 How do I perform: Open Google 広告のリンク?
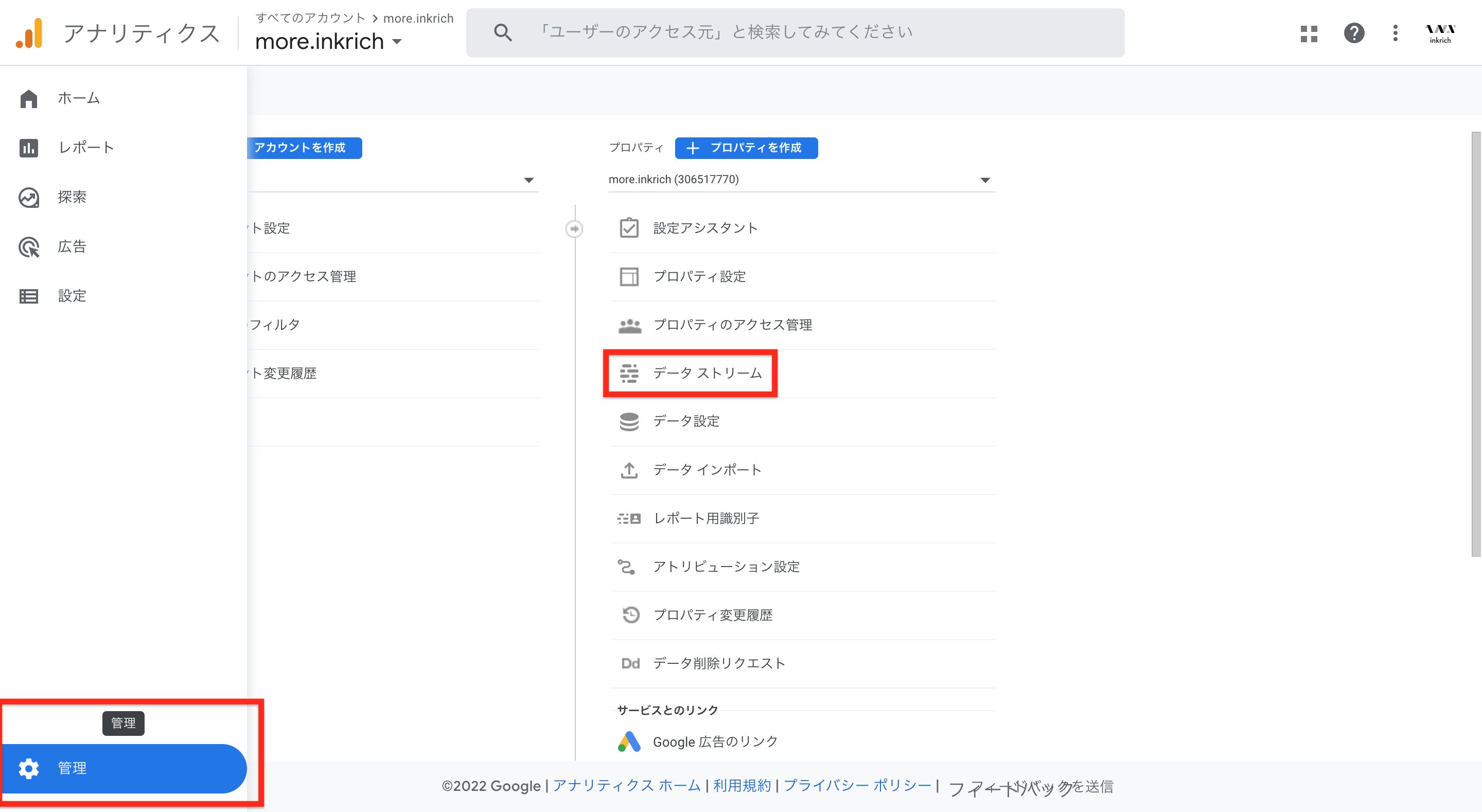click(803, 742)
